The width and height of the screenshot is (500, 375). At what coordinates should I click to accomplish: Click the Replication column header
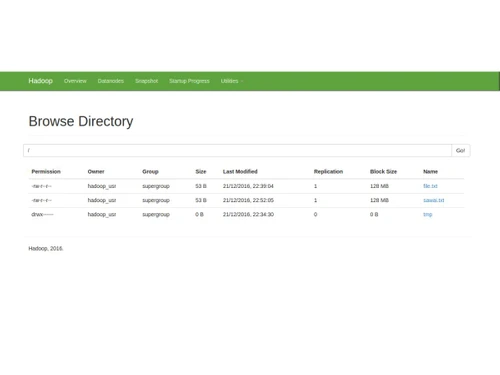pyautogui.click(x=328, y=172)
